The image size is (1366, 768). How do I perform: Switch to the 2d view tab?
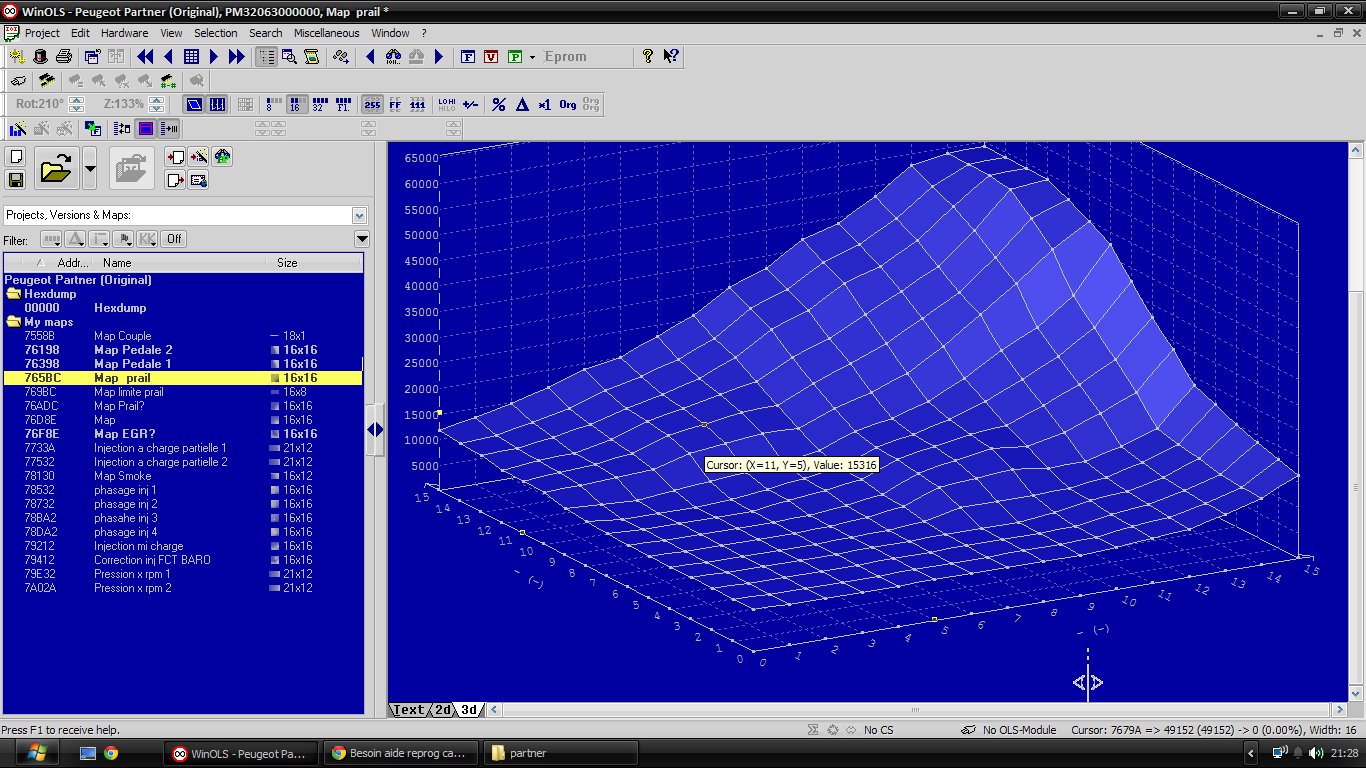[442, 710]
